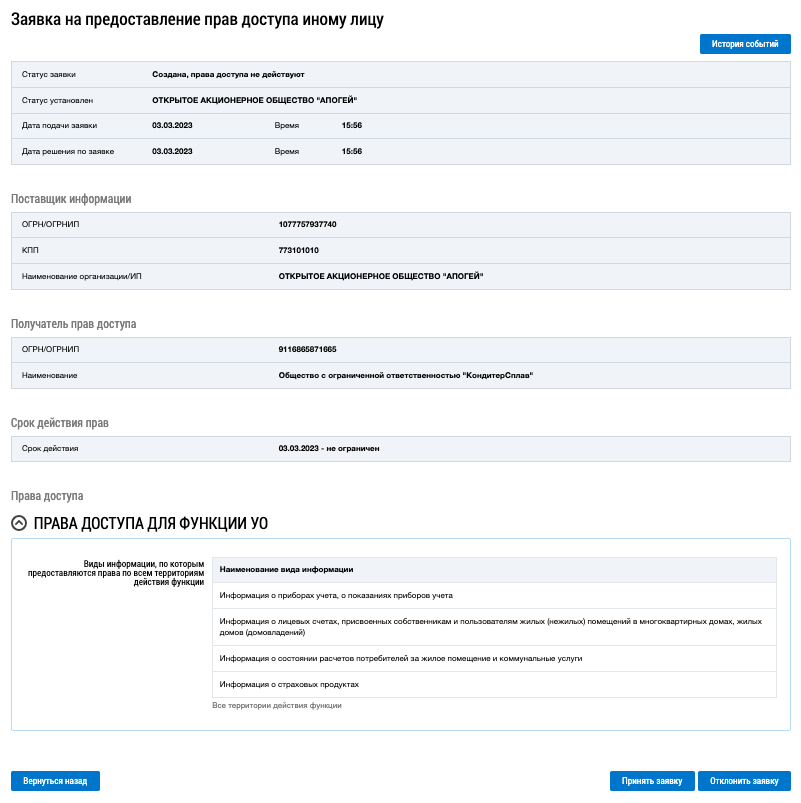Select the Информация о страховых продуктах row
The image size is (801, 803).
tap(289, 684)
